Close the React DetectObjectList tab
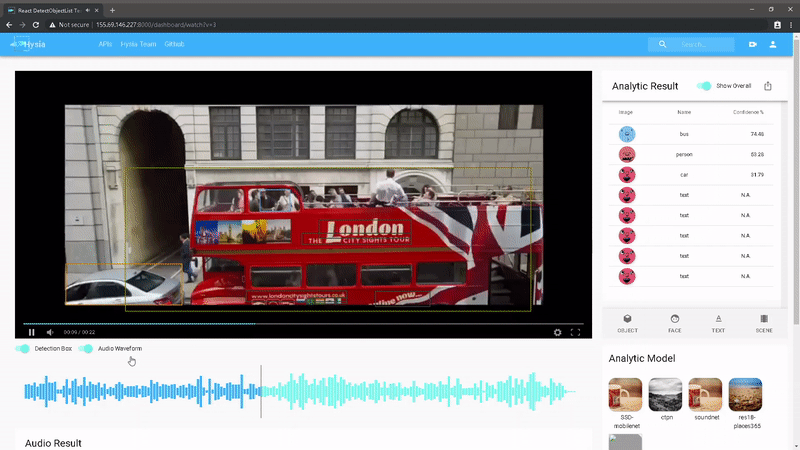This screenshot has height=450, width=800. [96, 10]
